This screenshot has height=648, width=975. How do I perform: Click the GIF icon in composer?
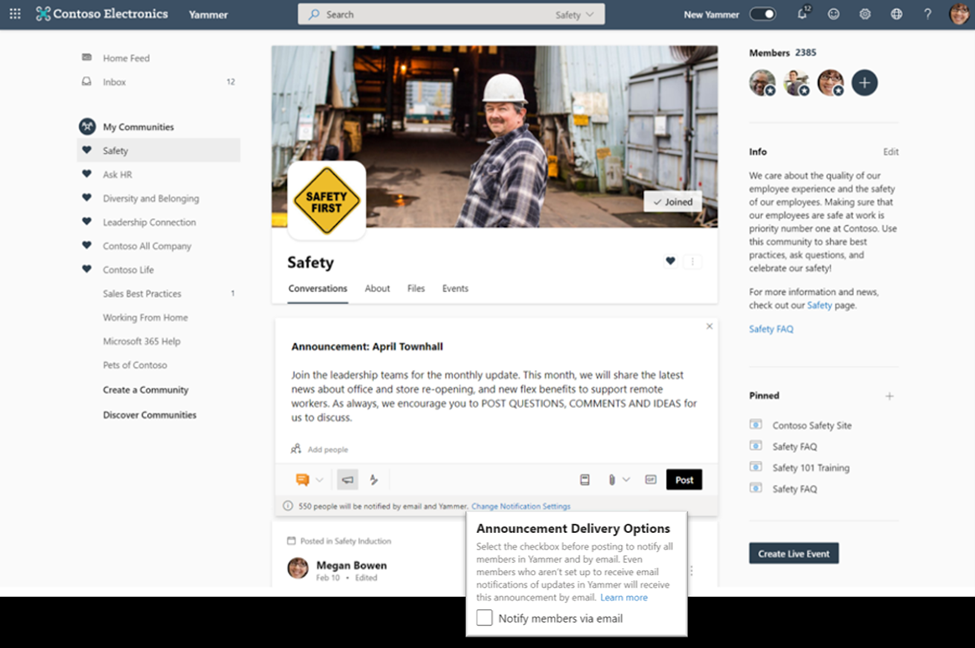click(650, 480)
